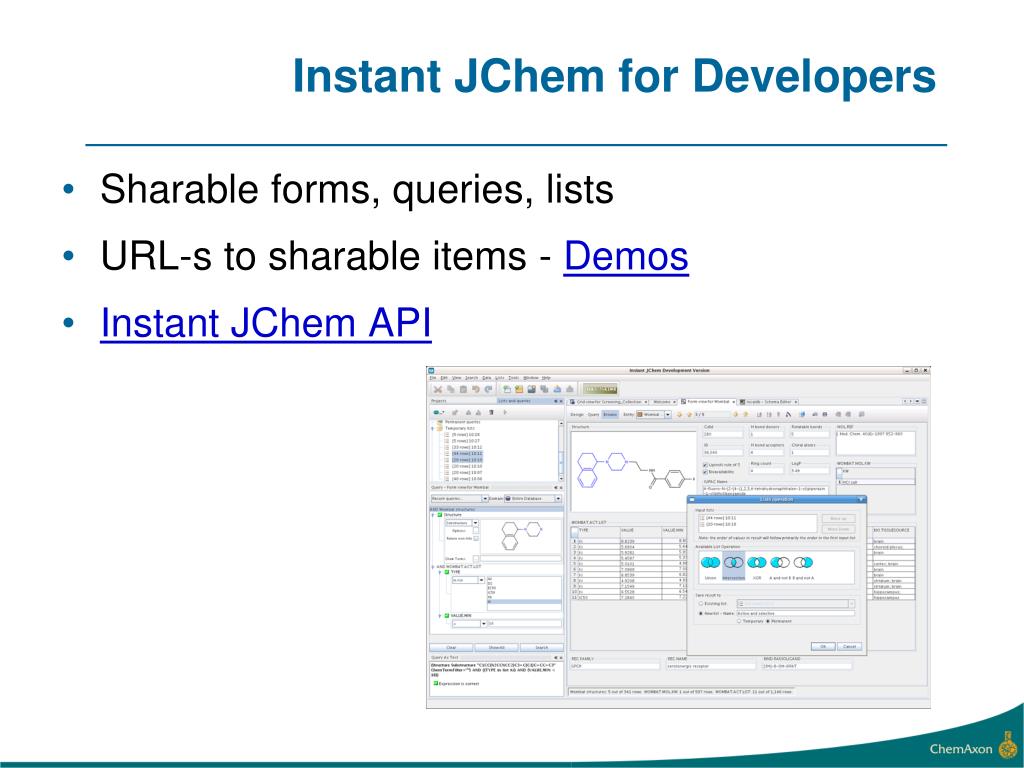Image resolution: width=1024 pixels, height=768 pixels.
Task: Open the View menu
Action: click(456, 377)
